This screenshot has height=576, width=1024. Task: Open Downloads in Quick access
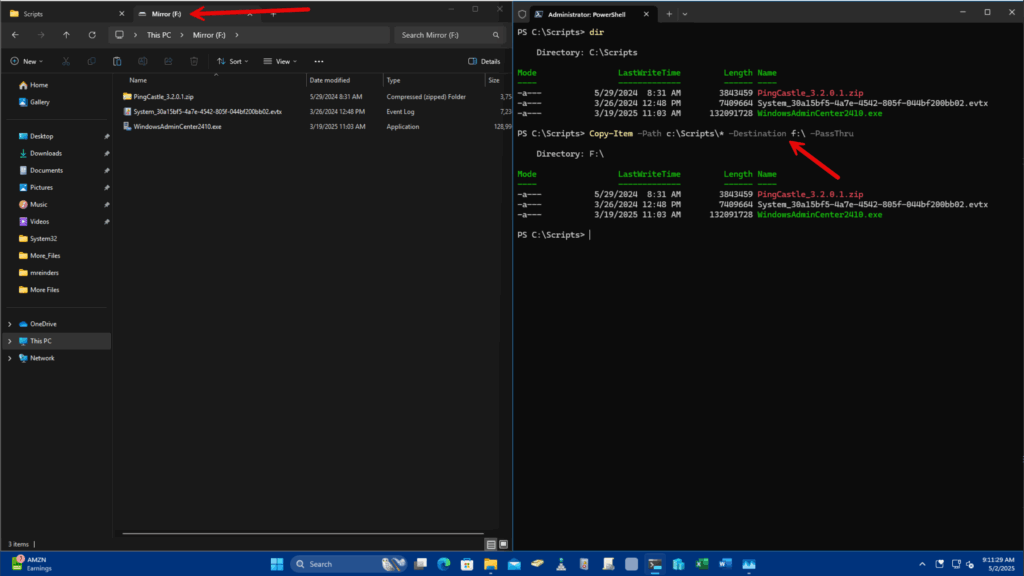click(x=46, y=153)
